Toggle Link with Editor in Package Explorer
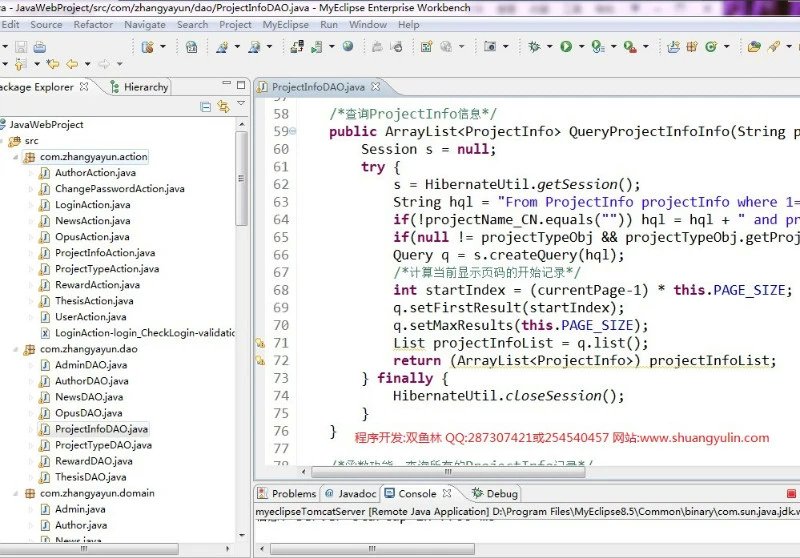Viewport: 800px width, 558px height. coord(223,106)
